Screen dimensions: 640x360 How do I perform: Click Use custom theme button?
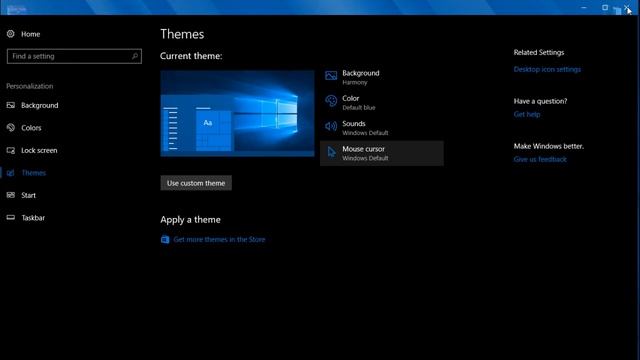(196, 183)
